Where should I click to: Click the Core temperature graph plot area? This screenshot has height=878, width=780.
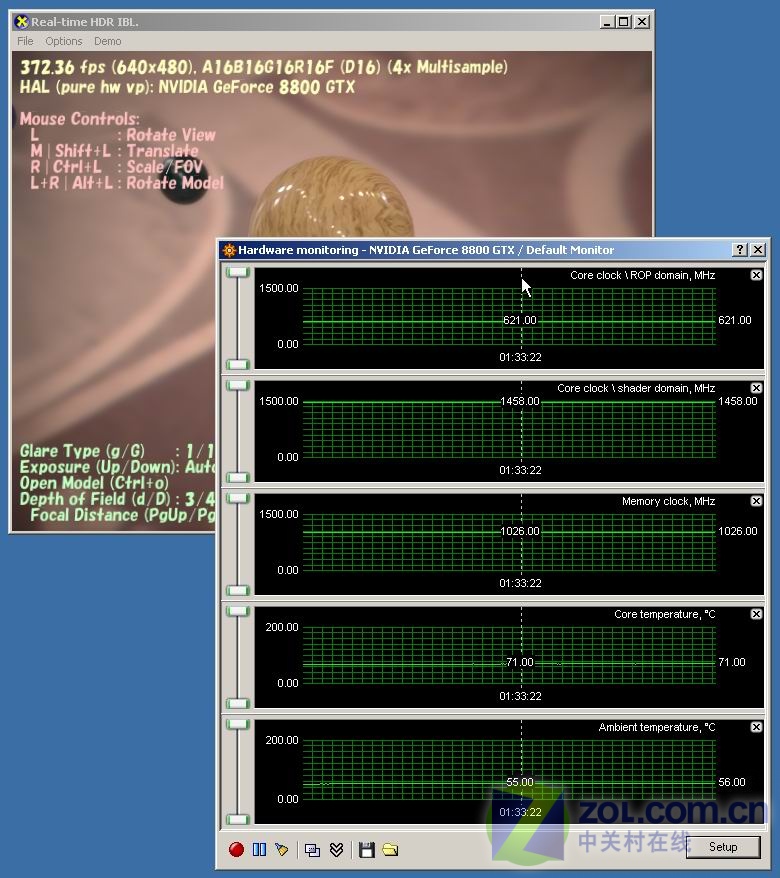[509, 655]
